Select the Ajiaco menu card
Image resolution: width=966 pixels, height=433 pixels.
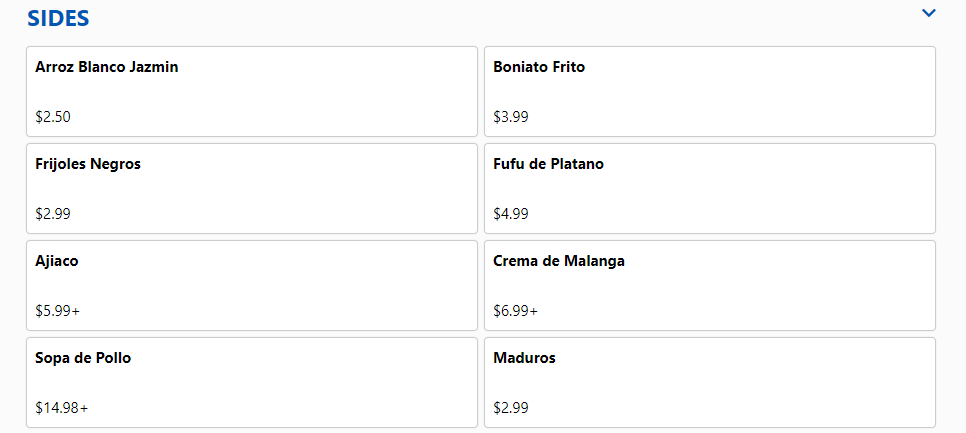[251, 285]
